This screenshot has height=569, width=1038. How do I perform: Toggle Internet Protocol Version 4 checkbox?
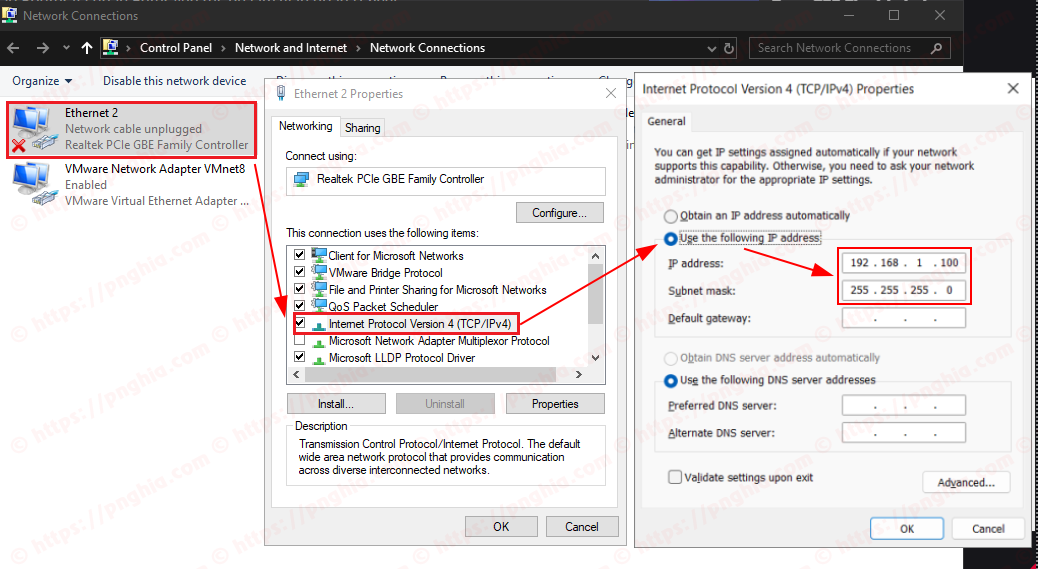click(x=300, y=323)
